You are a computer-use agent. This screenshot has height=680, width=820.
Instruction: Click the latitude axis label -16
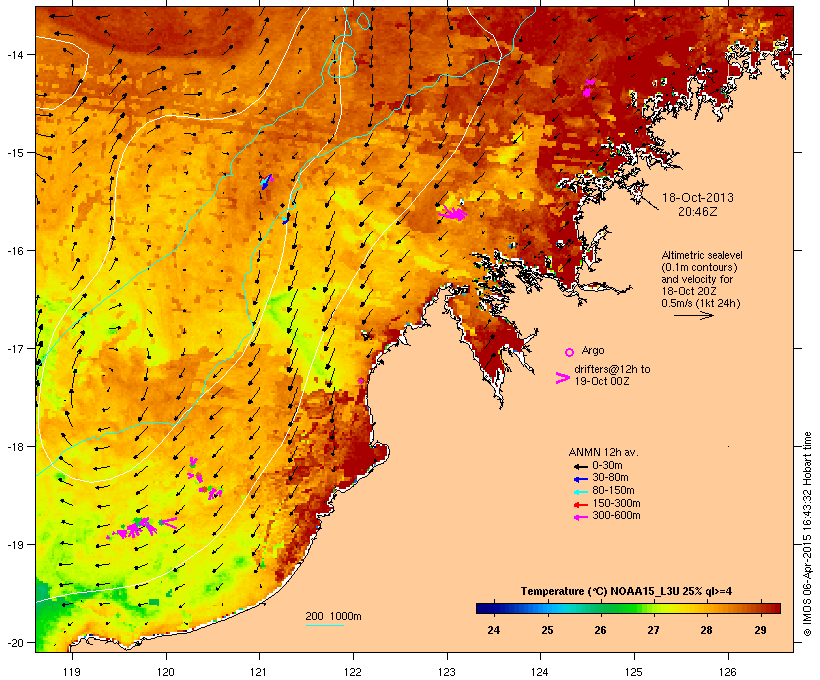click(14, 251)
